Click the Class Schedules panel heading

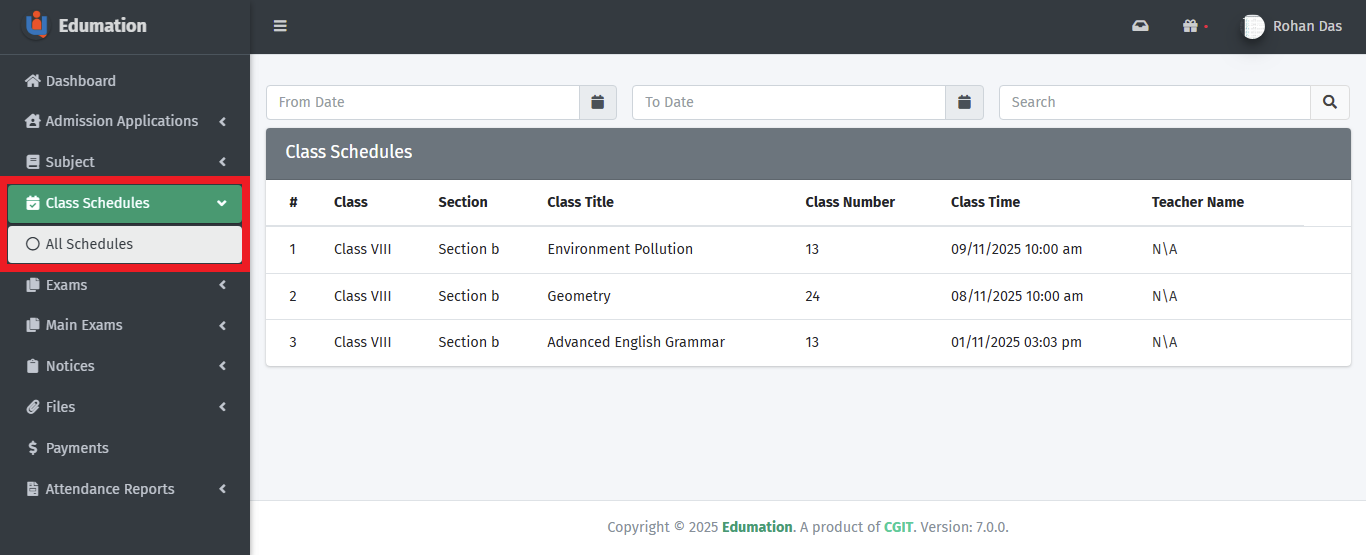coord(349,152)
